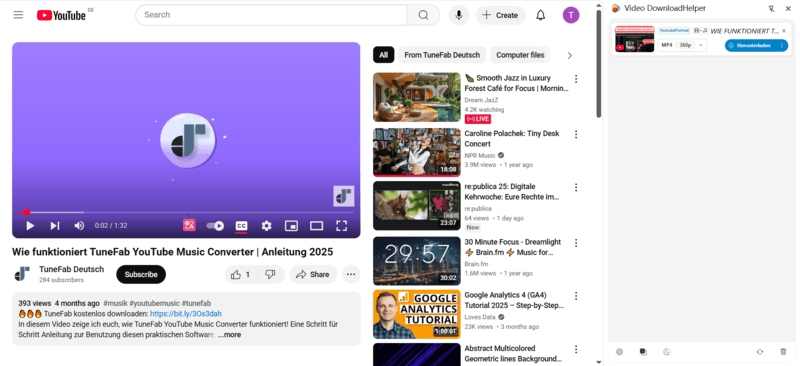Open Smooth Jazz live video thumbnail
Screen dimensions: 800x366
point(417,97)
